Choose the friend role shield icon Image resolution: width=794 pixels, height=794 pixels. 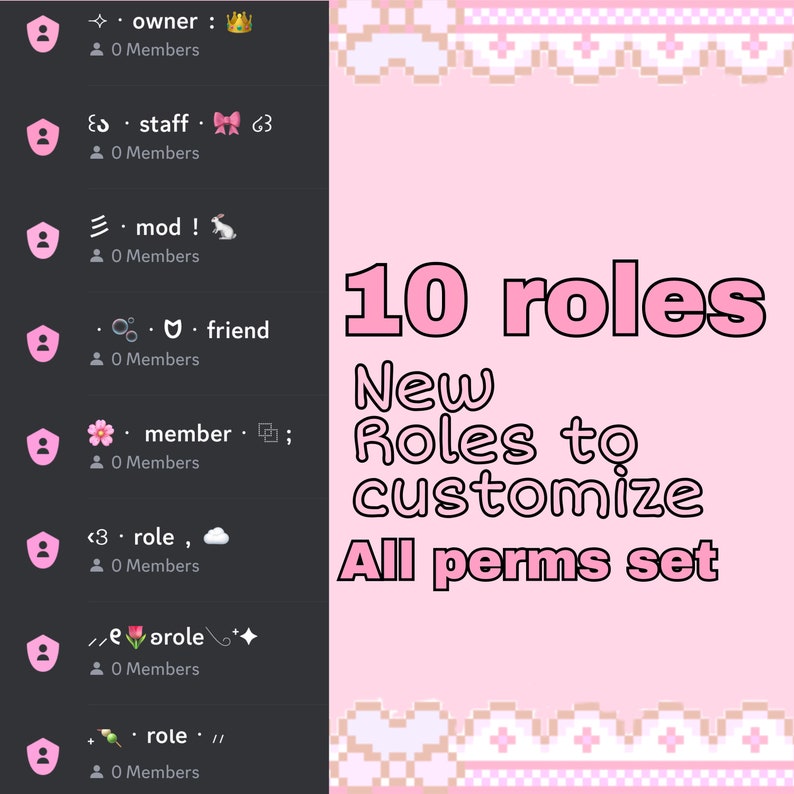[x=43, y=344]
